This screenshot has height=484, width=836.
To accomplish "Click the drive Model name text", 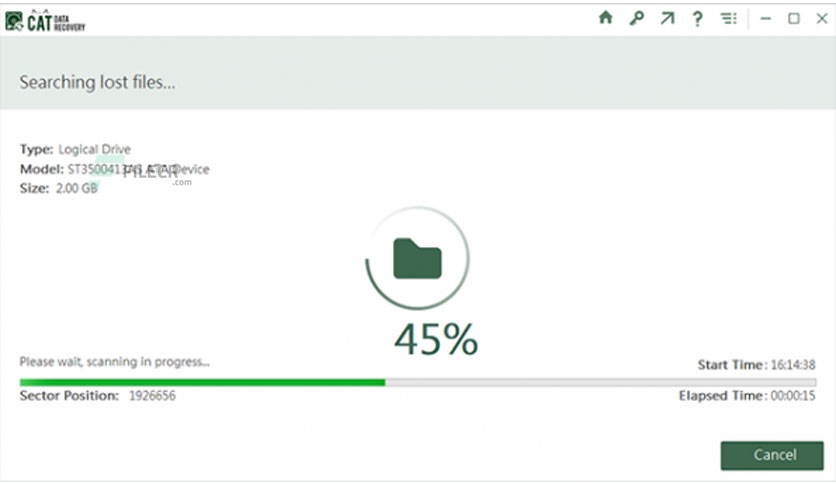I will coord(138,170).
